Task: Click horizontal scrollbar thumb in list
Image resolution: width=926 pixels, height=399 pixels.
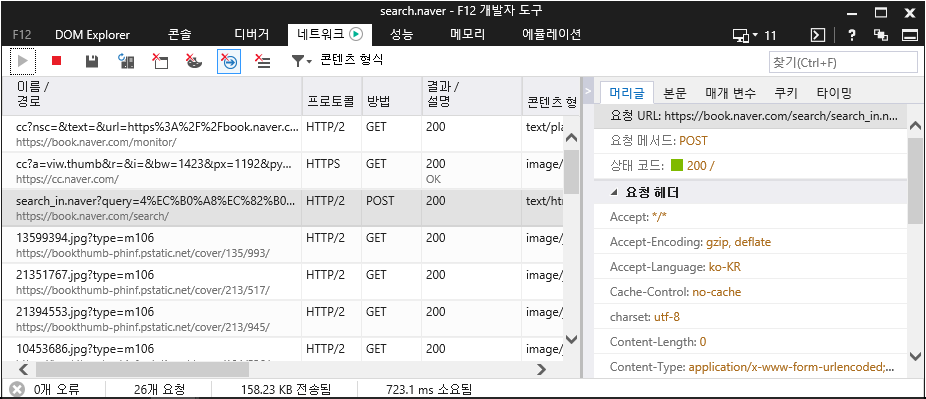Action: click(x=142, y=369)
